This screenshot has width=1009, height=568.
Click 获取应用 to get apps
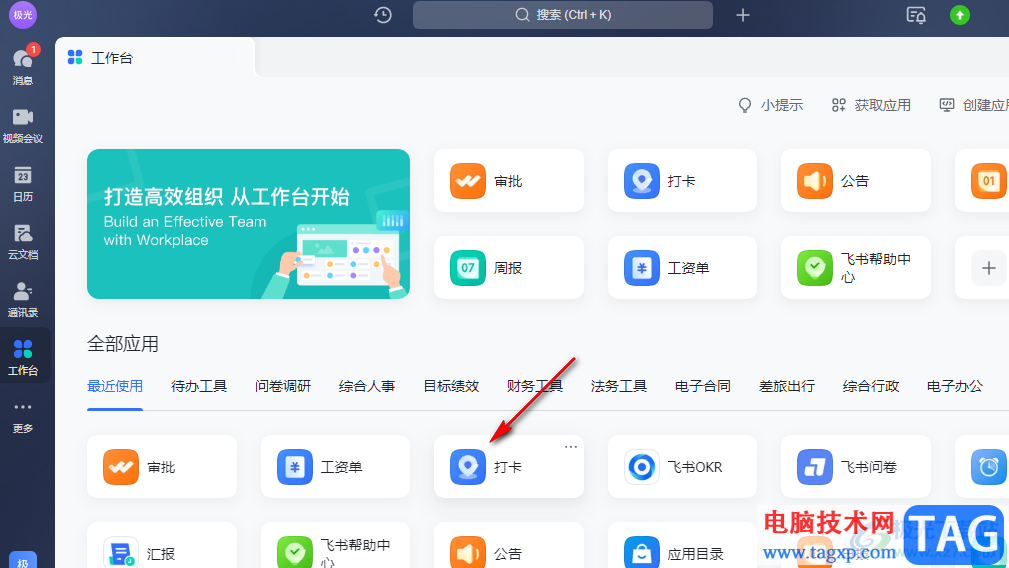pyautogui.click(x=871, y=105)
